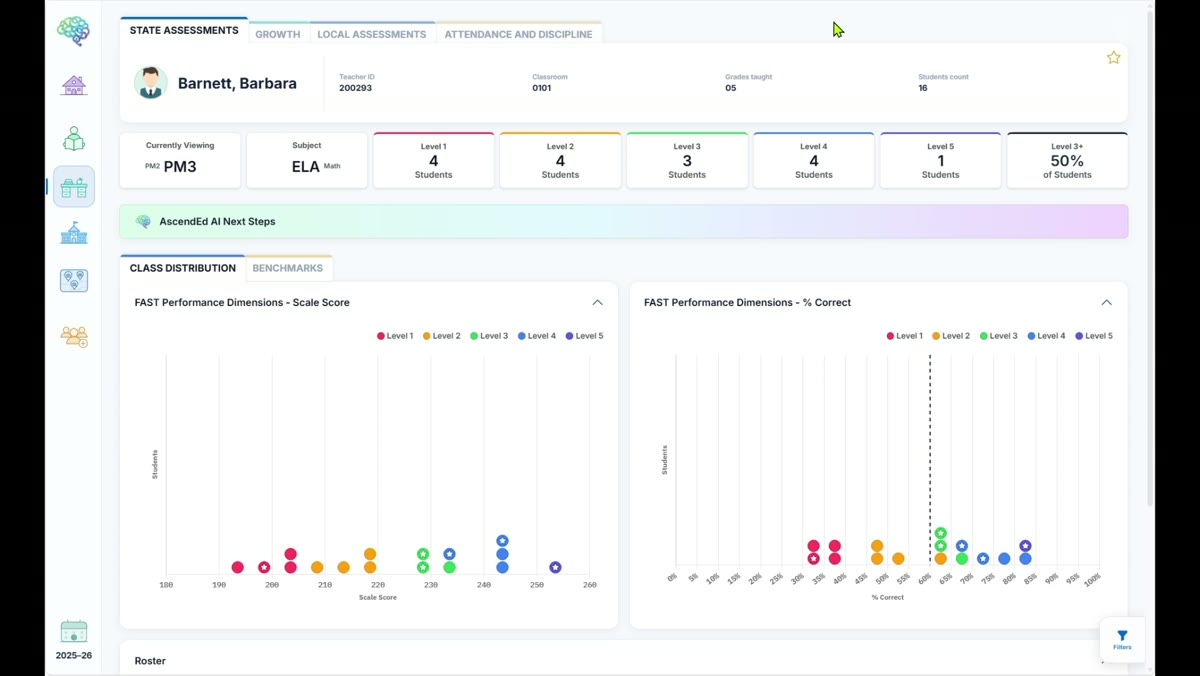Toggle Level 2 legend in % Correct chart
The image size is (1200, 676).
[x=951, y=336]
